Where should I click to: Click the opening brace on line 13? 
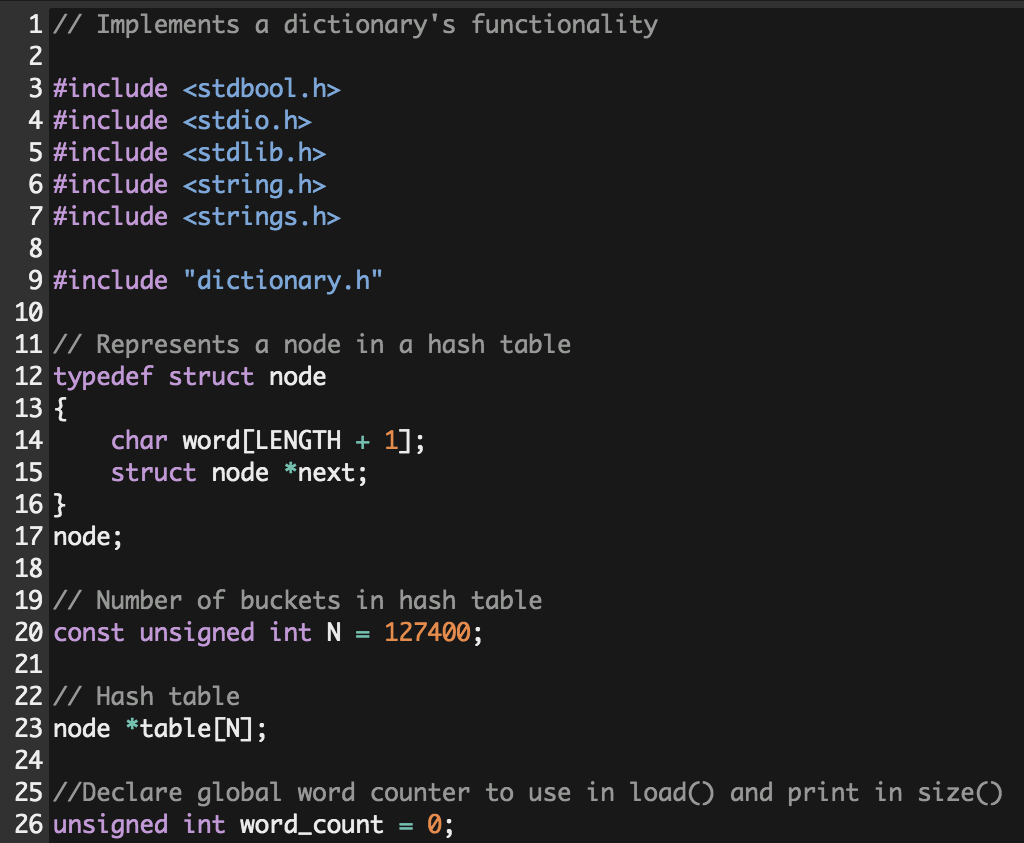click(61, 409)
